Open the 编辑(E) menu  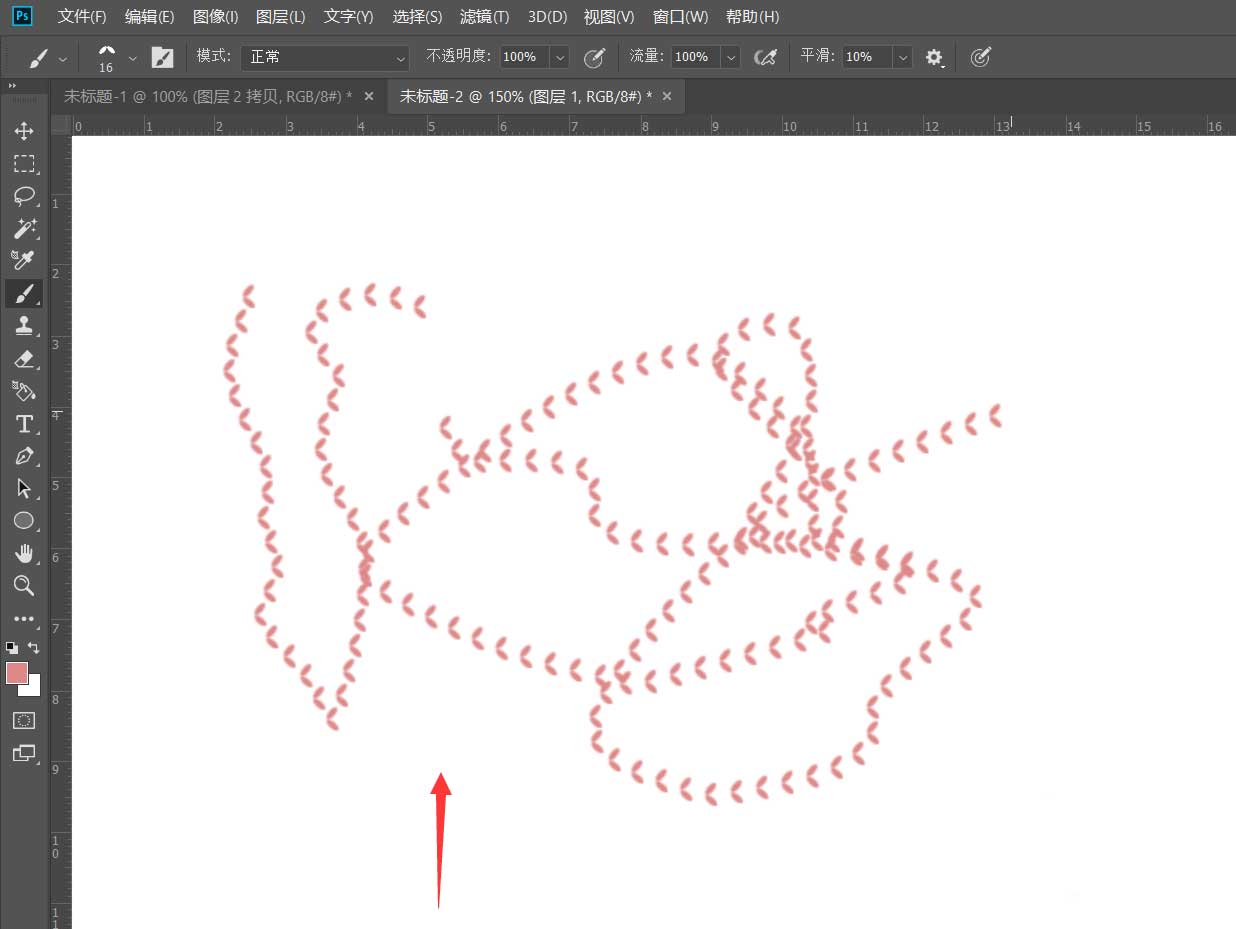150,17
